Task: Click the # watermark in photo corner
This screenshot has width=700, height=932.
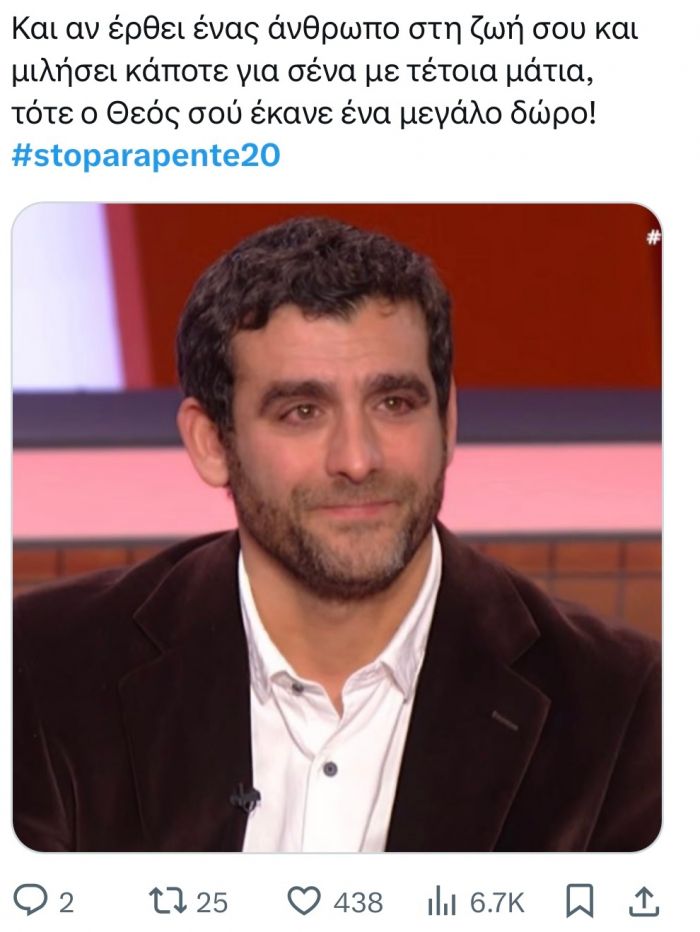Action: click(653, 238)
